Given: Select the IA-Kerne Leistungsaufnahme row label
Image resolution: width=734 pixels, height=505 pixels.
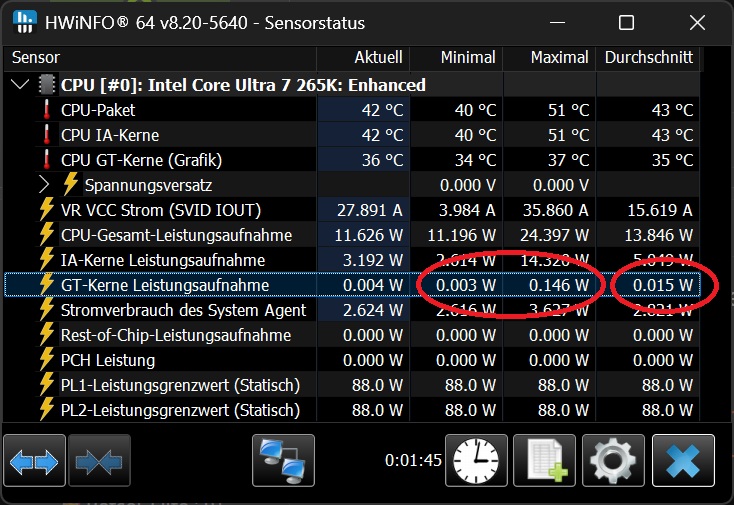Looking at the screenshot, I should pyautogui.click(x=163, y=260).
